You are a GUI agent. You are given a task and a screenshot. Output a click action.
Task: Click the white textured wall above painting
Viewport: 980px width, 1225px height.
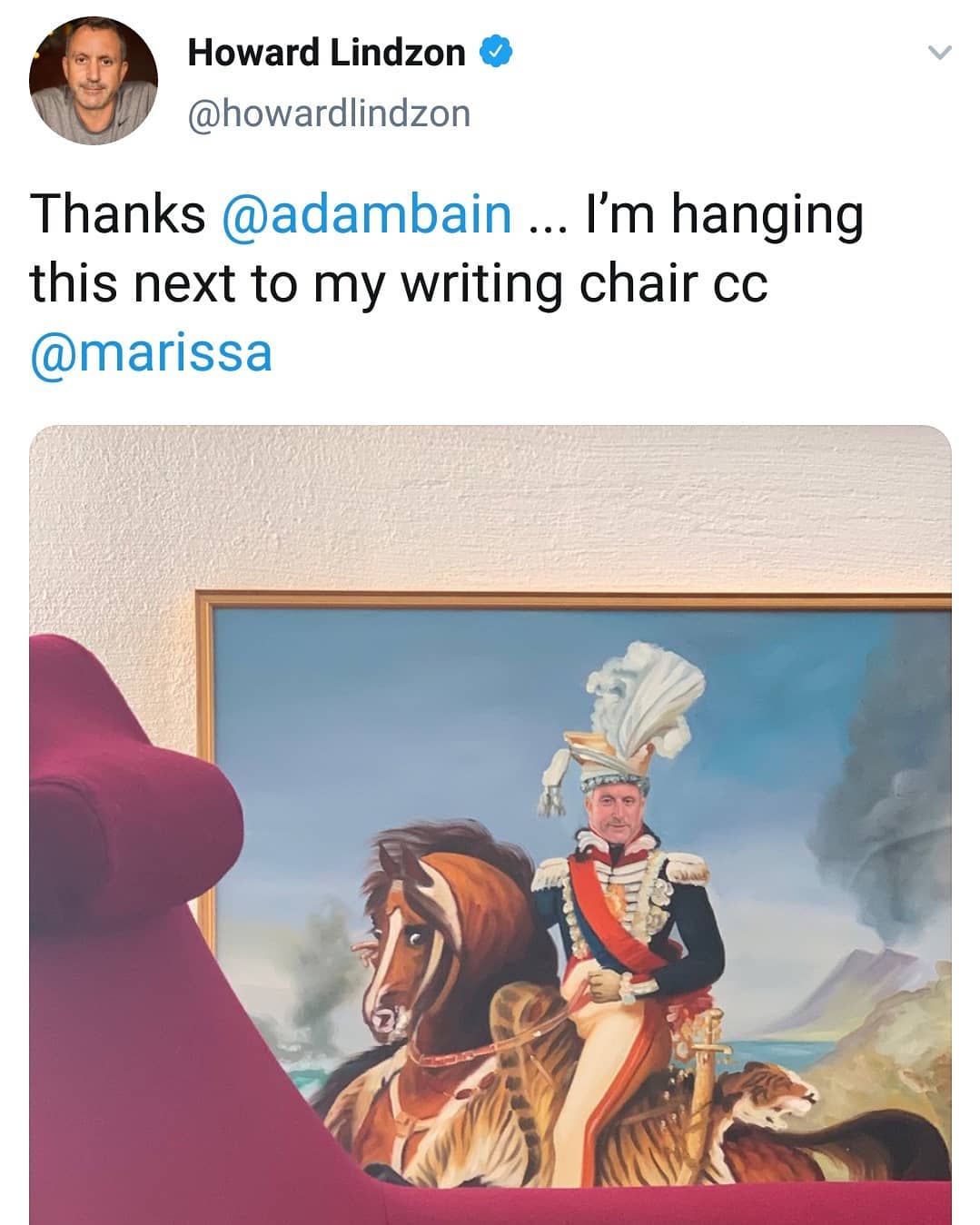pos(490,509)
